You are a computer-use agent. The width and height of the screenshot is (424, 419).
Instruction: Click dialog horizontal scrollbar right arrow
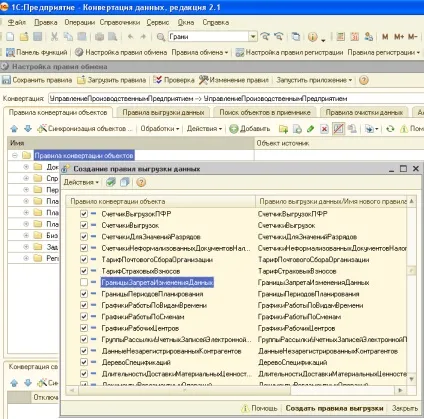pyautogui.click(x=400, y=390)
